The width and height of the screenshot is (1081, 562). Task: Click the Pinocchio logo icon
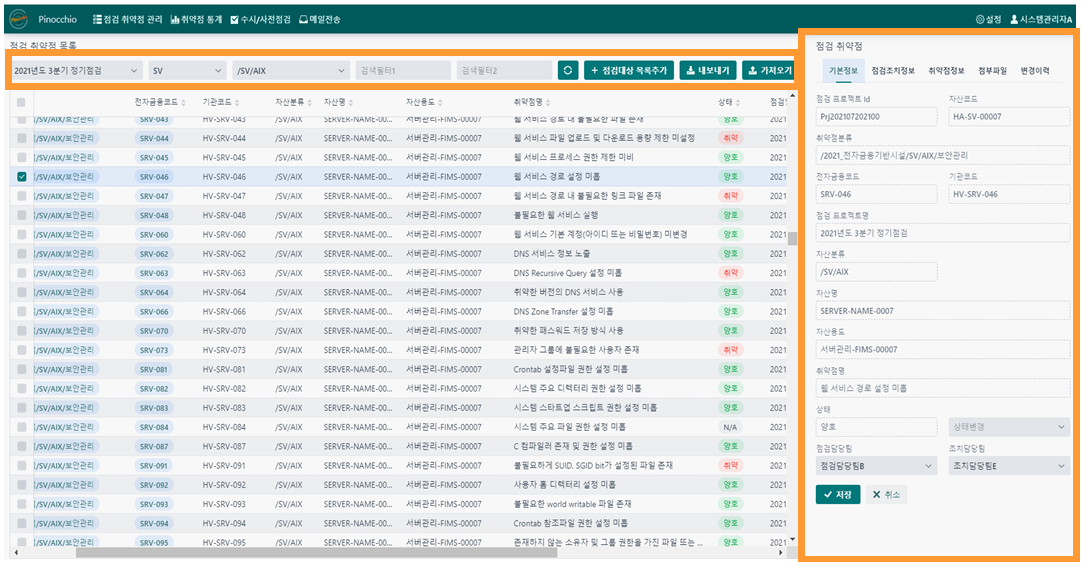17,19
